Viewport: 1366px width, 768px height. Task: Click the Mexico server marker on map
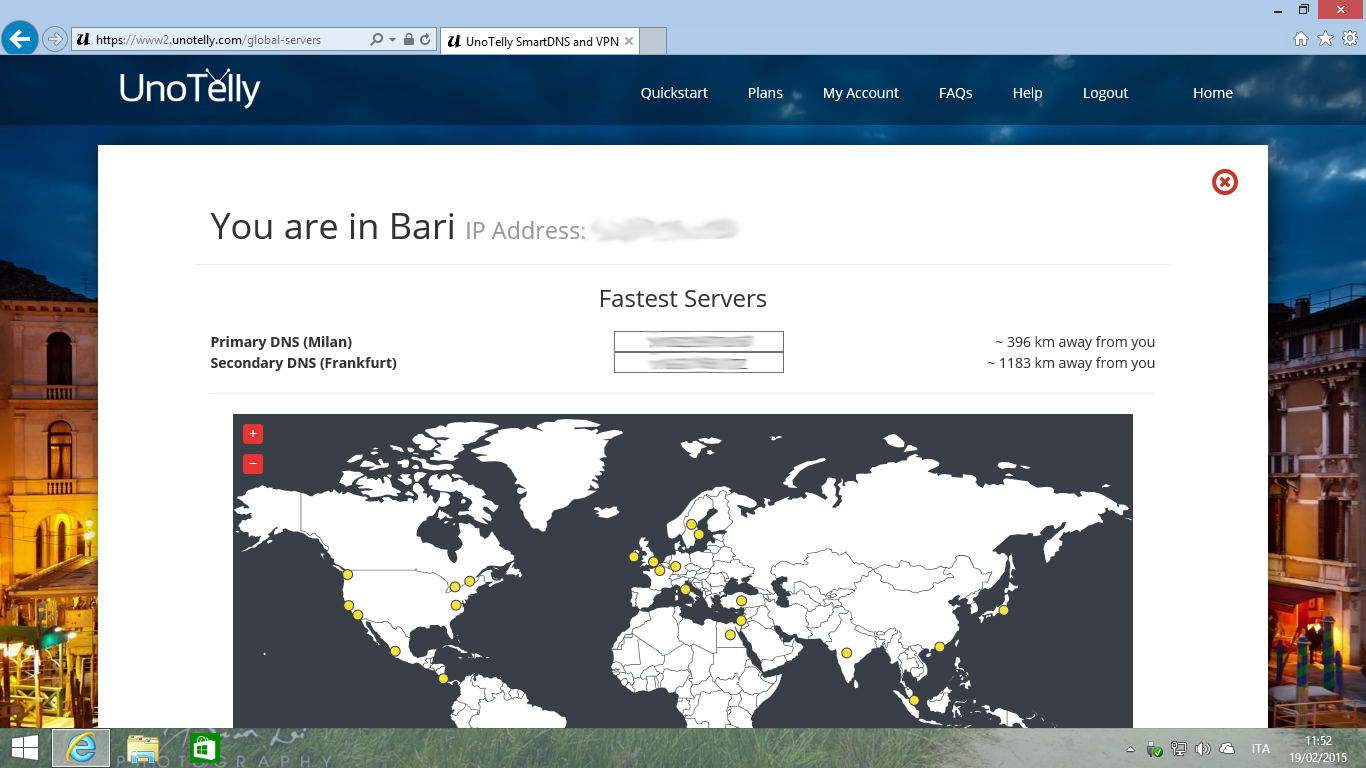click(395, 652)
